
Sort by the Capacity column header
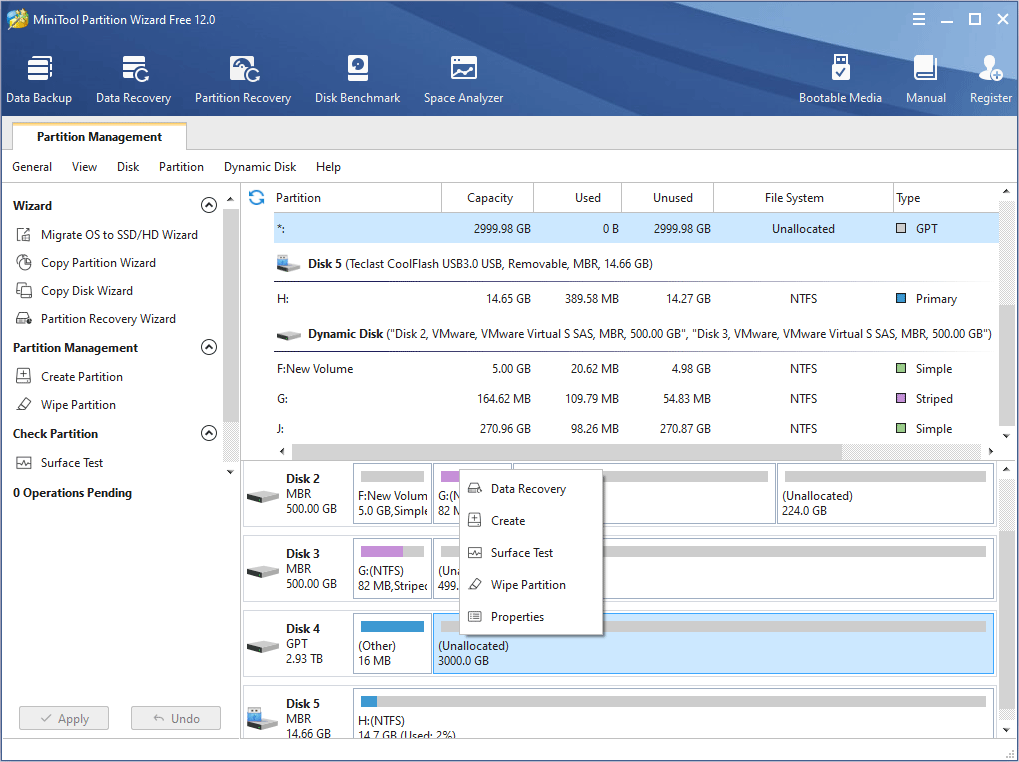487,197
